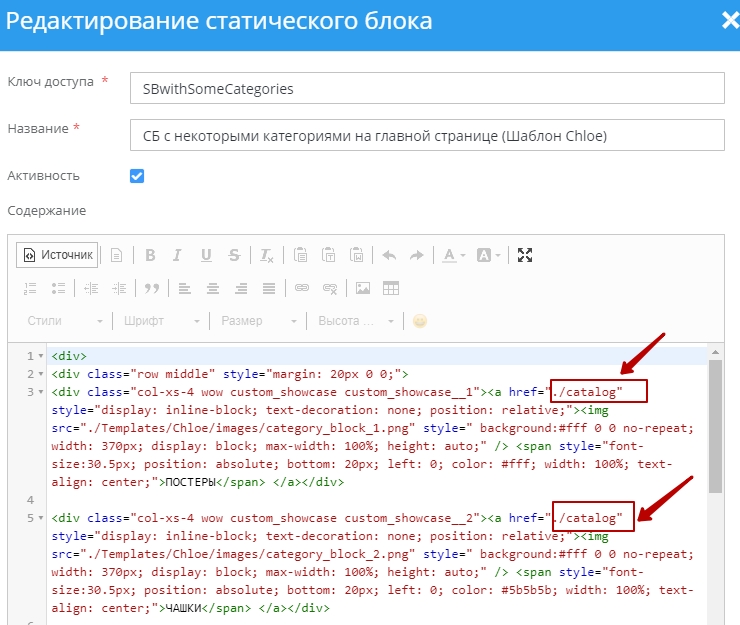This screenshot has width=740, height=625.
Task: Click the insert image icon
Action: pos(363,288)
